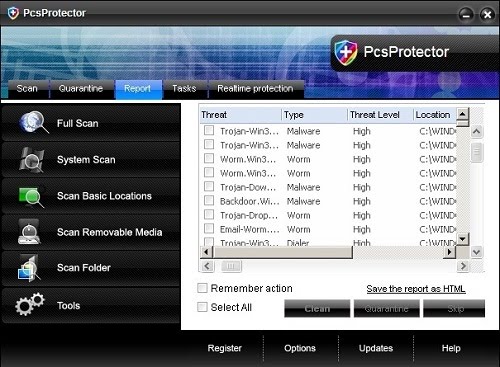
Task: Click Save the report as HTML link
Action: point(416,289)
